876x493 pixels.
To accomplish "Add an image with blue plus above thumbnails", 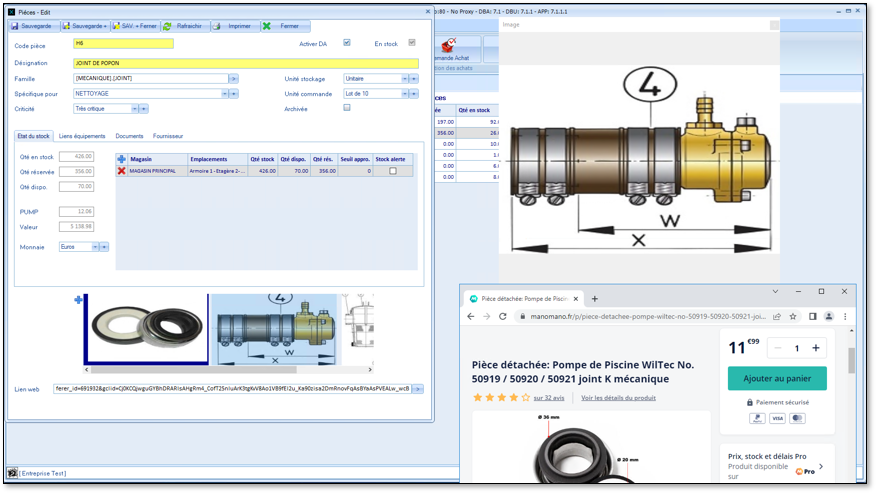I will point(78,300).
